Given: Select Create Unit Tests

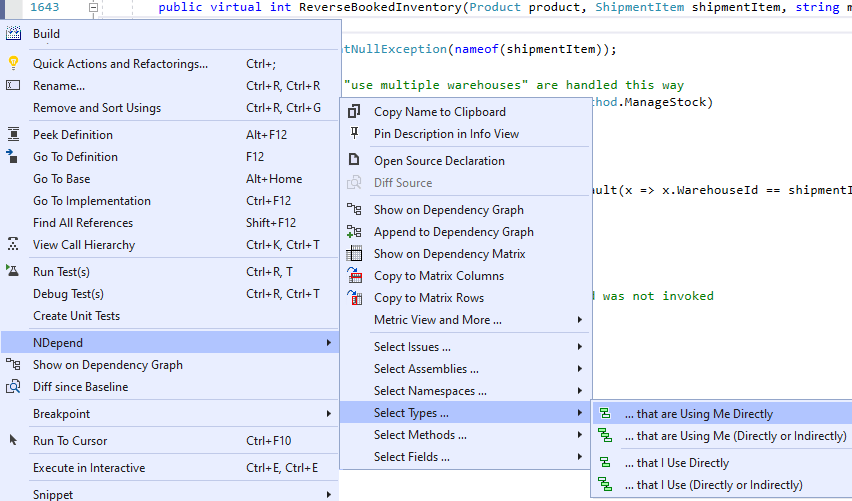Looking at the screenshot, I should (170, 316).
